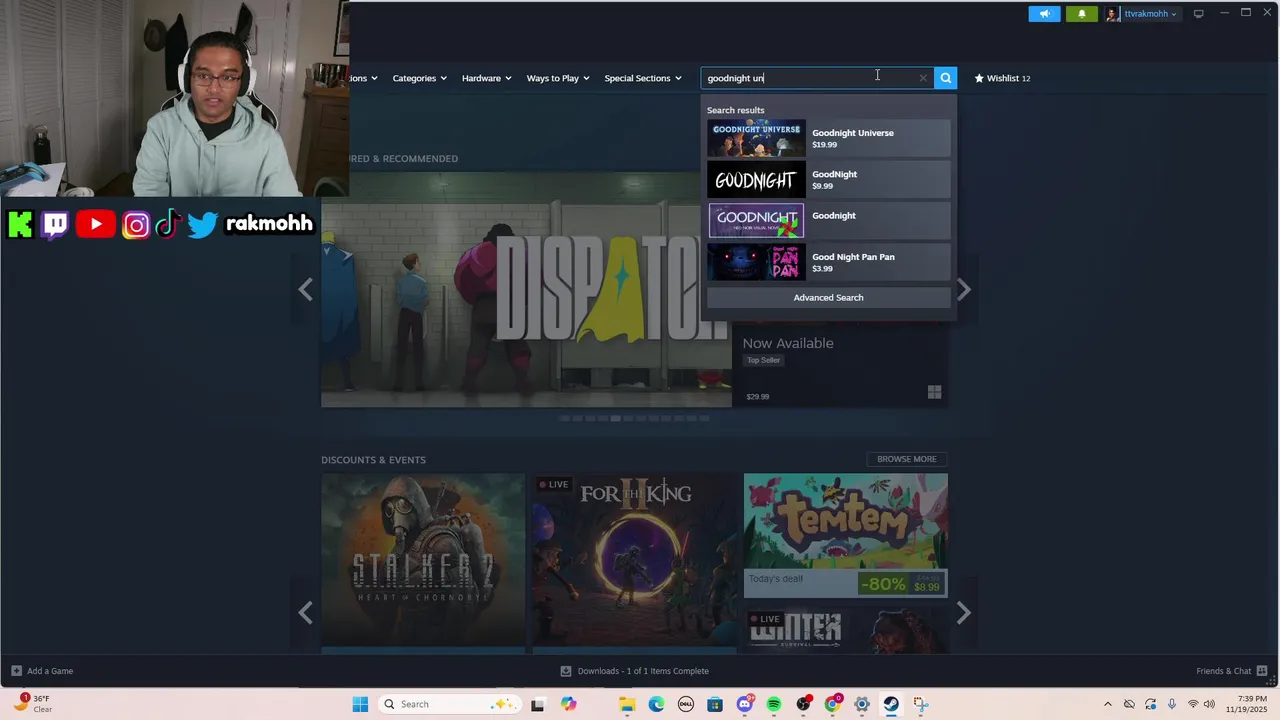Image resolution: width=1280 pixels, height=720 pixels.
Task: Open the Friends & Chat icon
Action: click(x=1262, y=670)
